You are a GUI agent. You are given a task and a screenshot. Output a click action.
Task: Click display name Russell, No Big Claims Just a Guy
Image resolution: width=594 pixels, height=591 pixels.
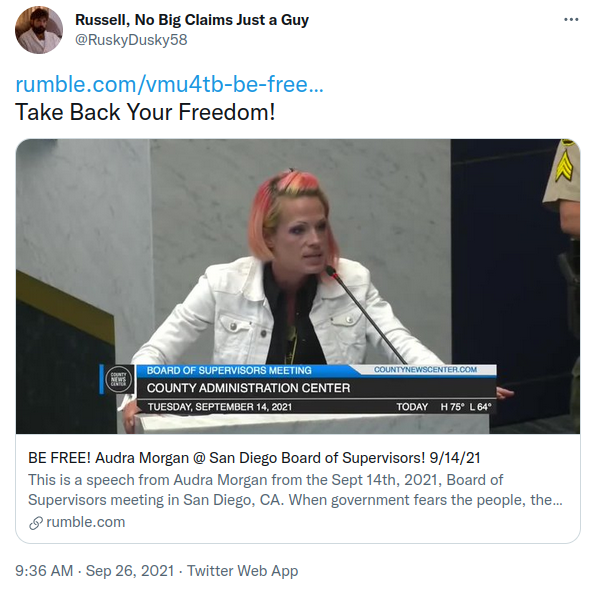192,20
